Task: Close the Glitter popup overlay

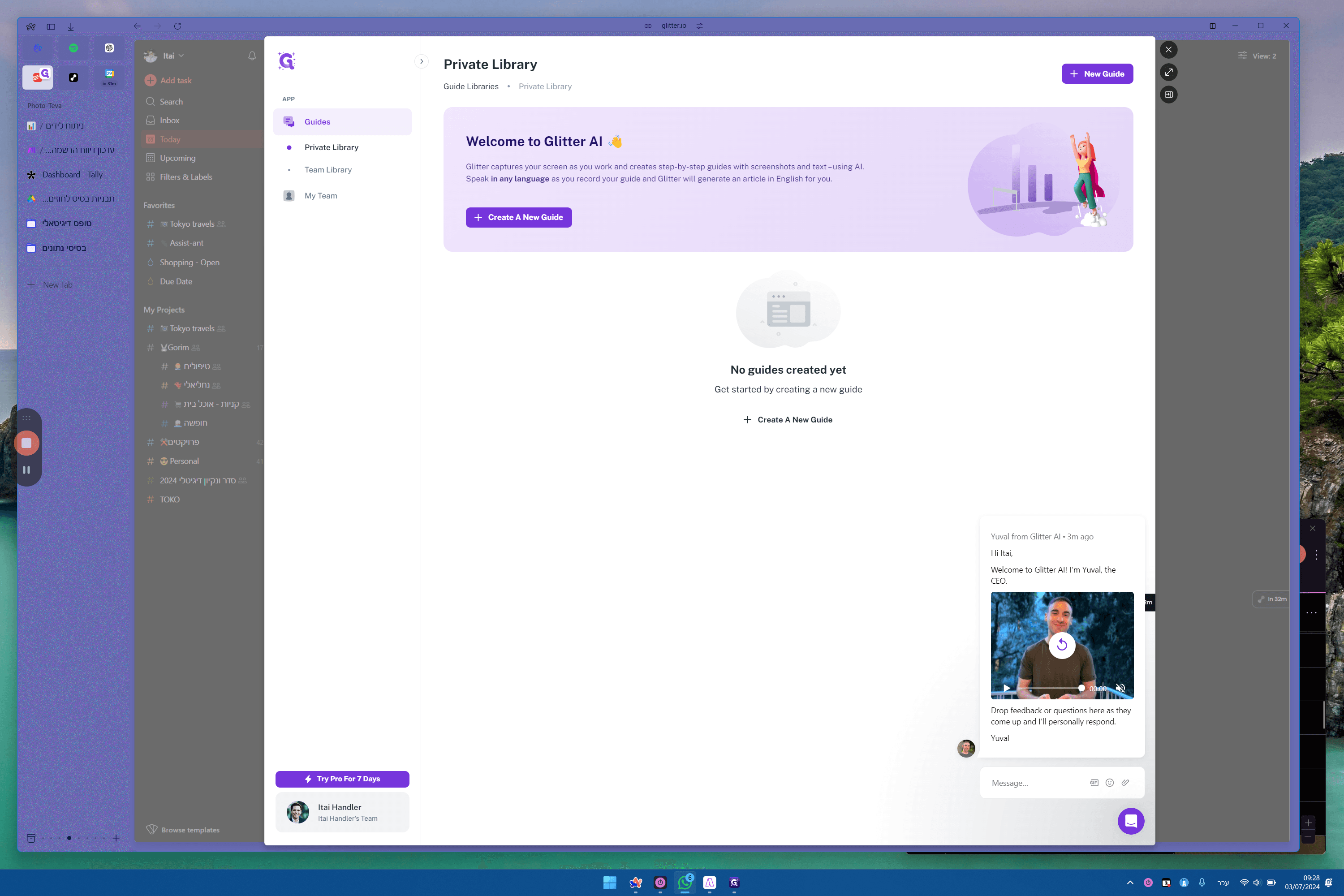Action: coord(1168,50)
